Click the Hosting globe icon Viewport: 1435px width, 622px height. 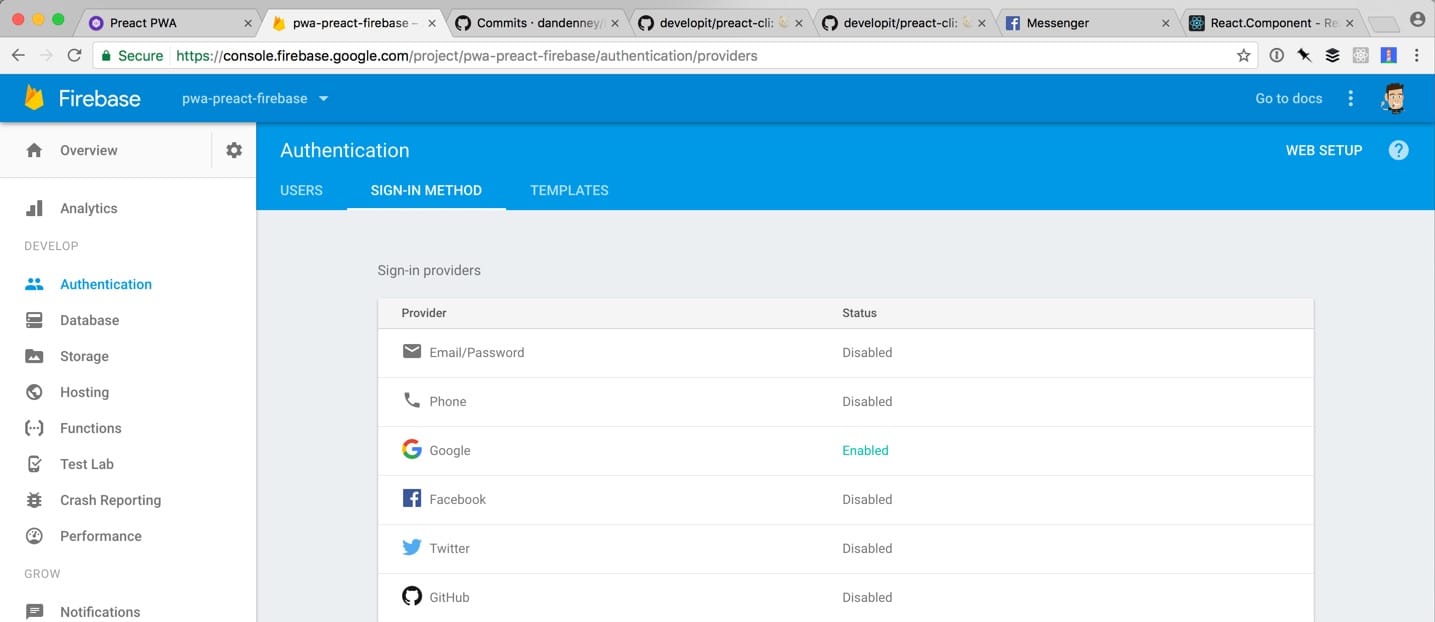click(x=34, y=392)
